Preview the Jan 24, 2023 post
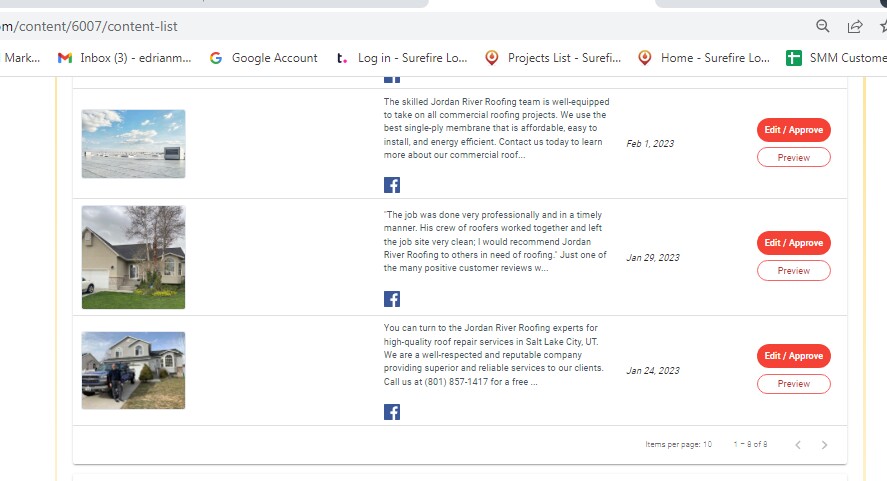This screenshot has width=887, height=481. coord(794,384)
